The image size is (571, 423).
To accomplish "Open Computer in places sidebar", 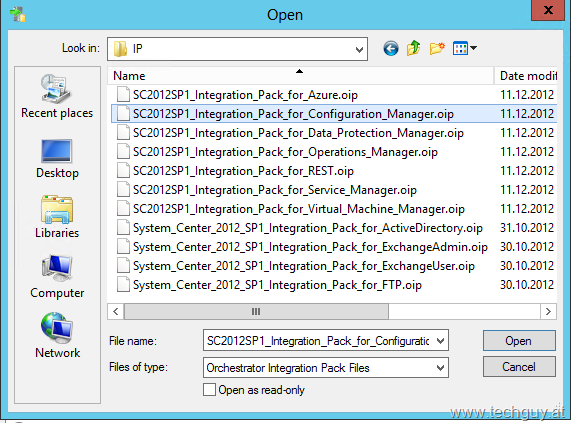I will tap(57, 277).
